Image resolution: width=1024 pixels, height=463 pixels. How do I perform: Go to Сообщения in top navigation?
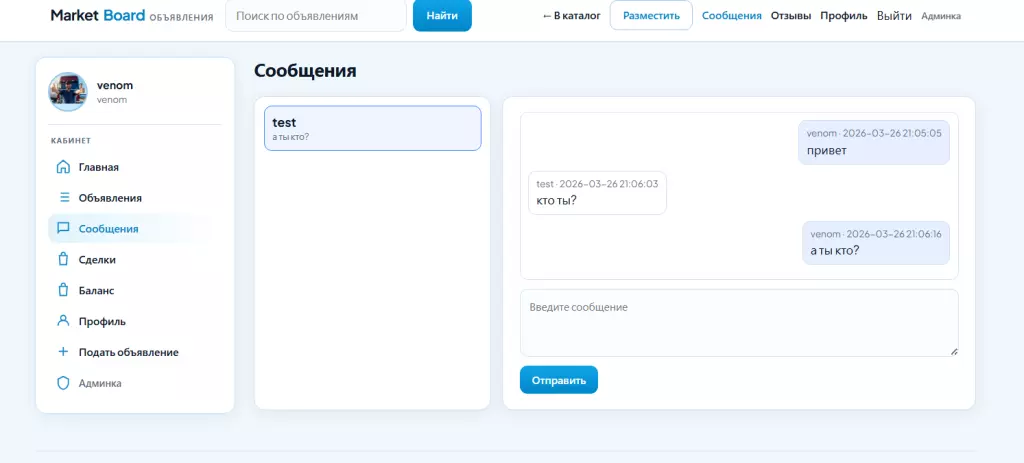(731, 16)
